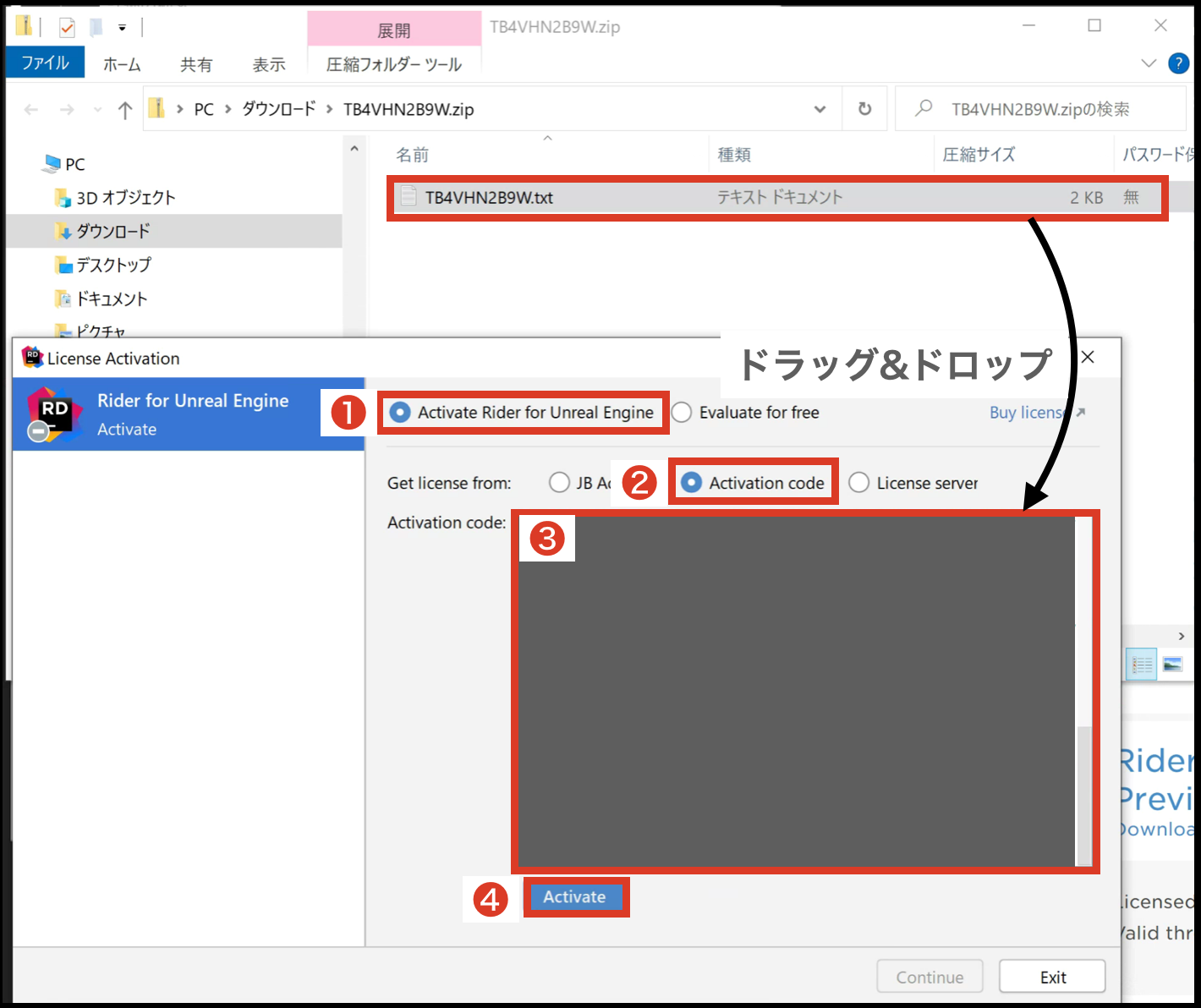This screenshot has height=1008, width=1201.
Task: Open the ファイル menu in Explorer
Action: [45, 63]
